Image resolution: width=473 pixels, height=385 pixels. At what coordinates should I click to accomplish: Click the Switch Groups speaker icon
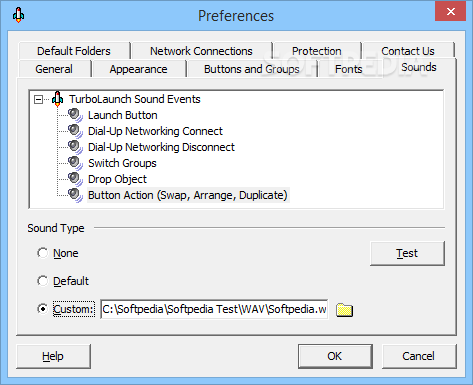[x=75, y=163]
